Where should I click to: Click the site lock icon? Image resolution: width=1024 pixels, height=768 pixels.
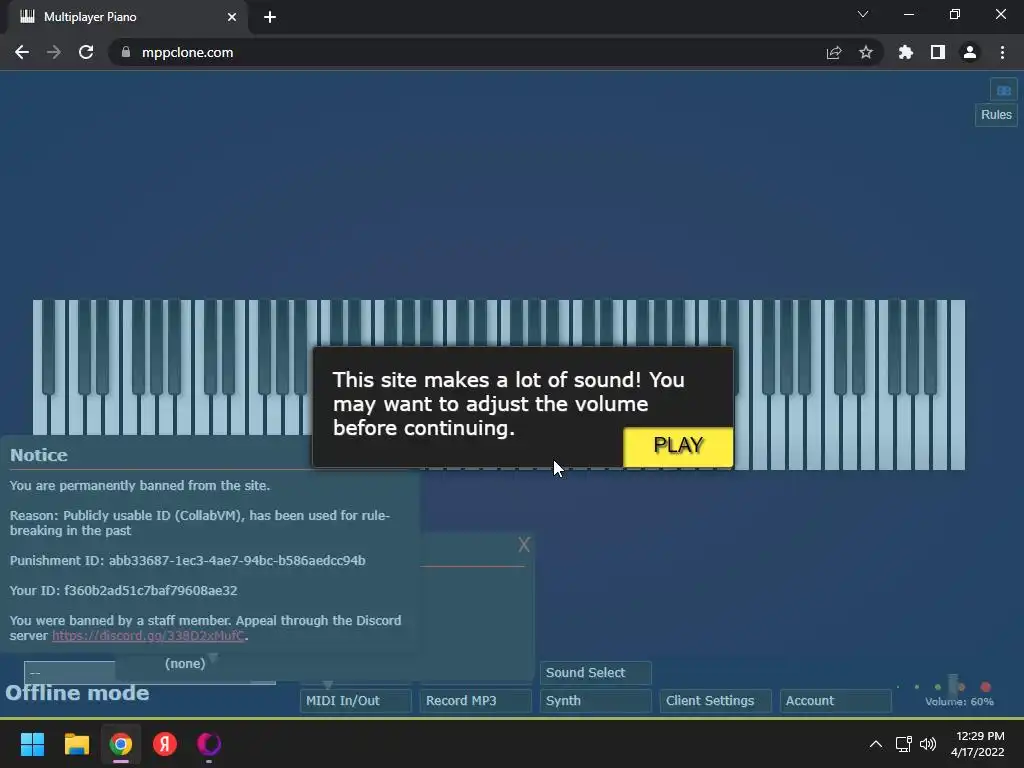[x=126, y=52]
